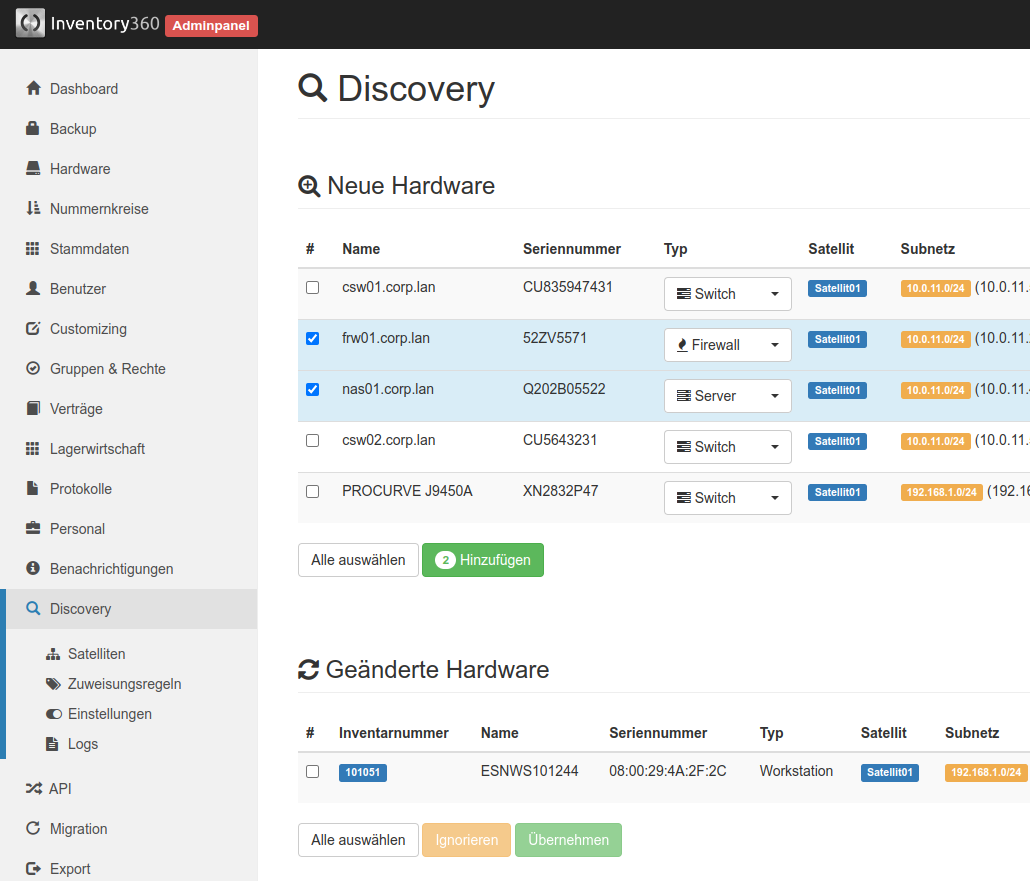Open the Switch dropdown for PROCURVE J9450A
This screenshot has height=881, width=1030.
pos(728,497)
